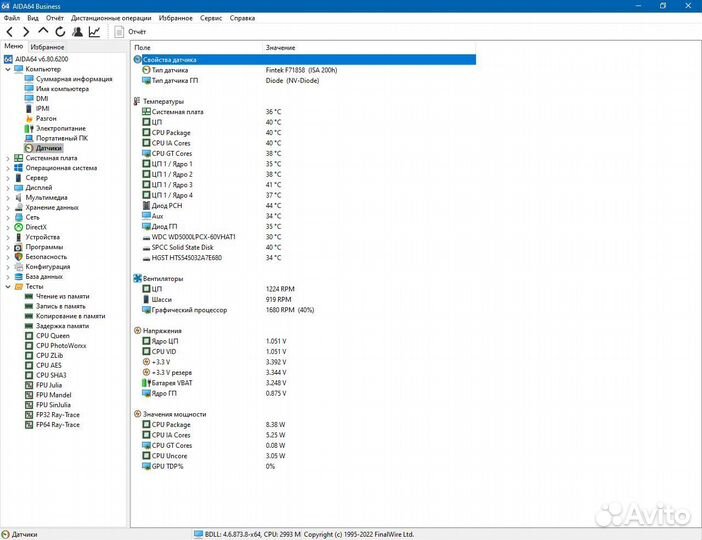The height and width of the screenshot is (540, 702).
Task: Open the Файл menu
Action: (12, 18)
